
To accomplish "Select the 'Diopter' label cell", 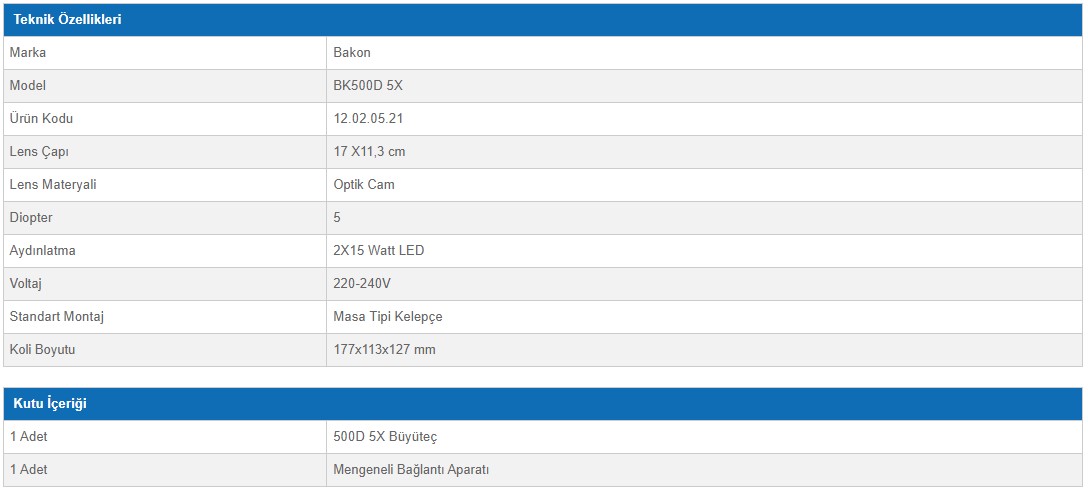I will click(x=165, y=218).
